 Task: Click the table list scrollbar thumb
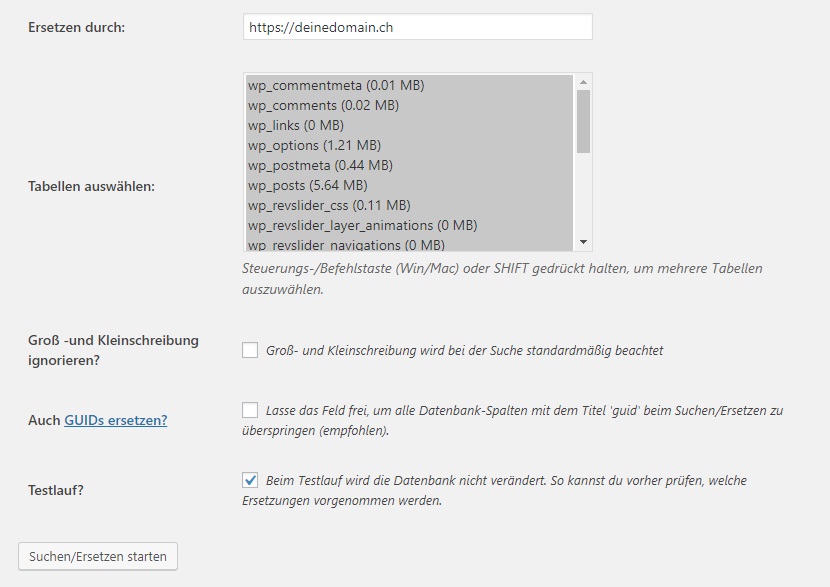[x=583, y=120]
